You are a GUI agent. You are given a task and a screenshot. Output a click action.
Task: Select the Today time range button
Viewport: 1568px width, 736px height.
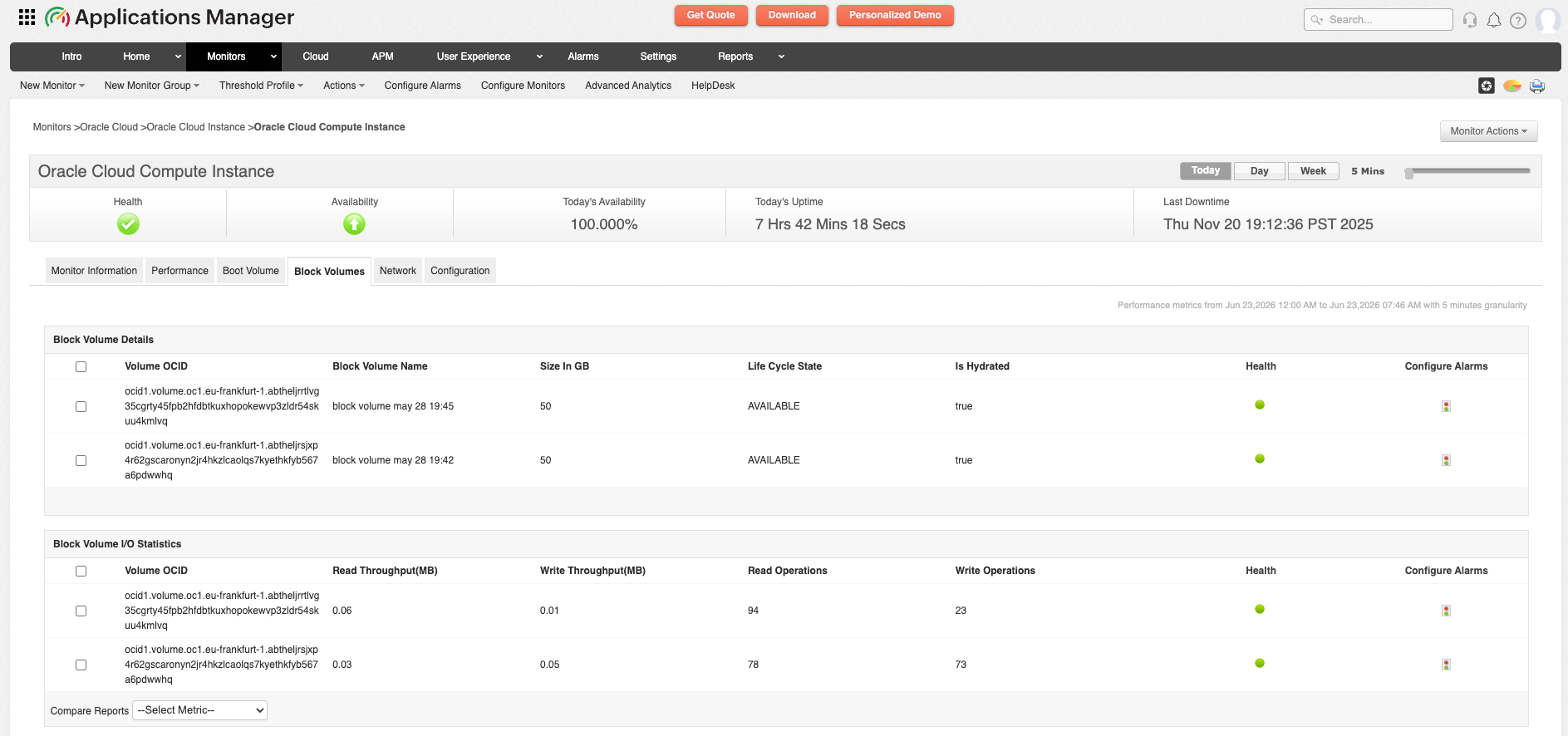click(x=1206, y=170)
